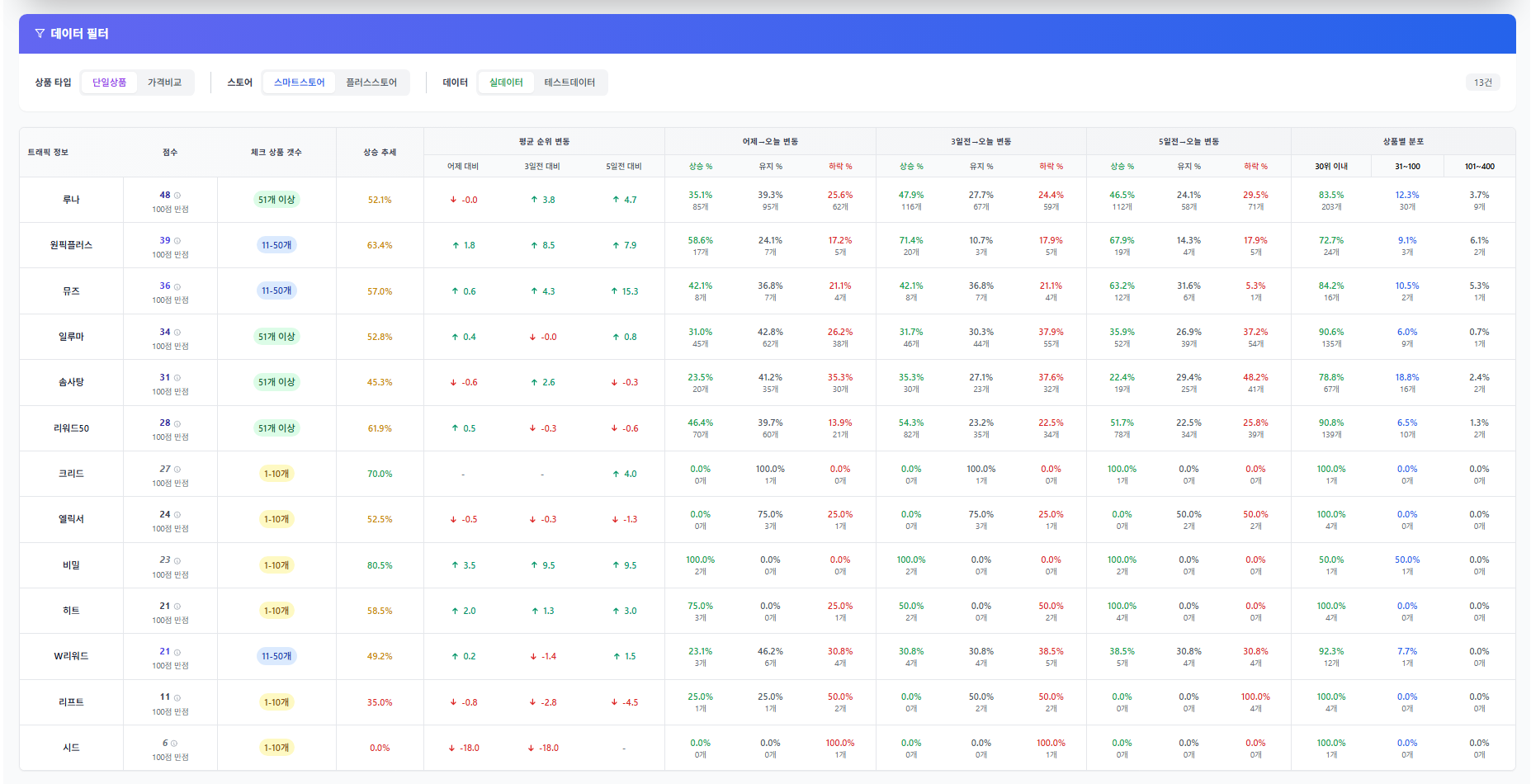Screen dimensions: 1531x784
Task: Click the 트래픽 정보 column header
Action: pos(48,153)
